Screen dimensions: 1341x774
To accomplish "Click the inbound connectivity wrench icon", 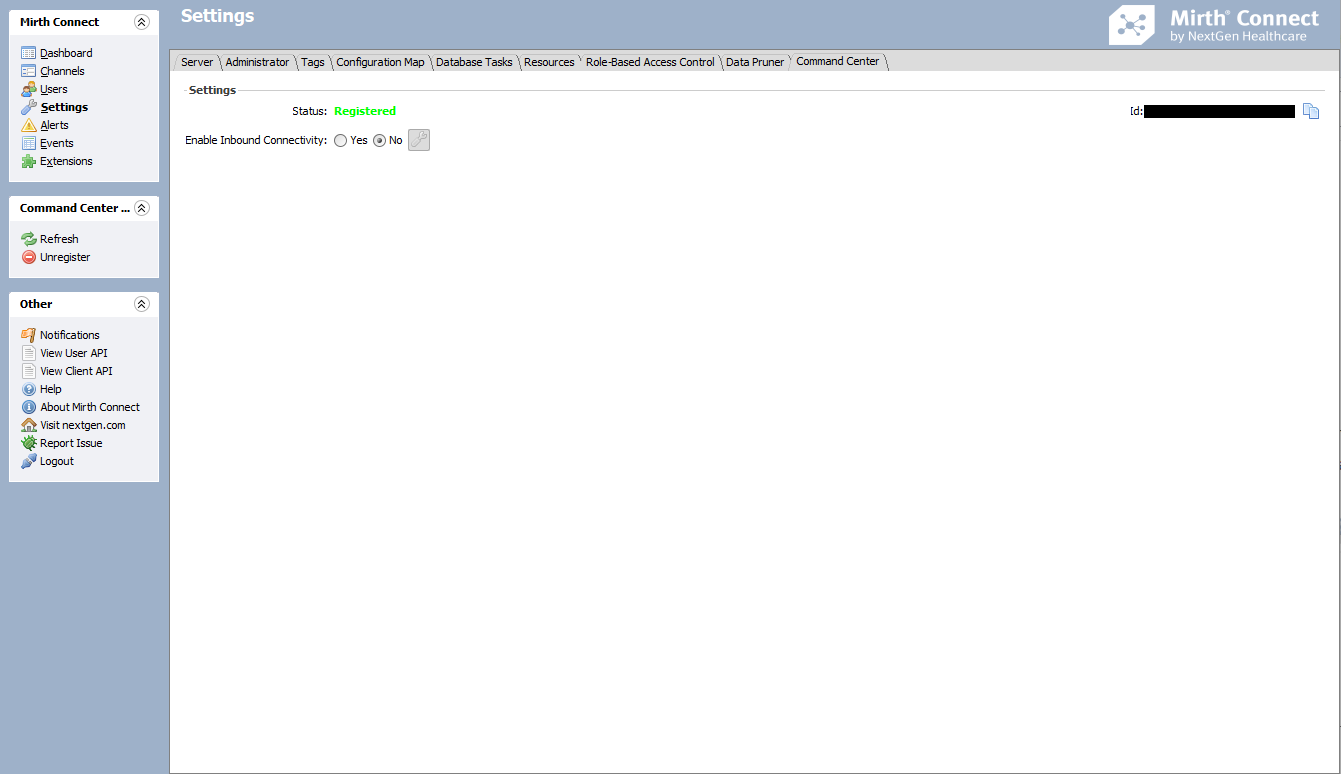I will [x=419, y=140].
